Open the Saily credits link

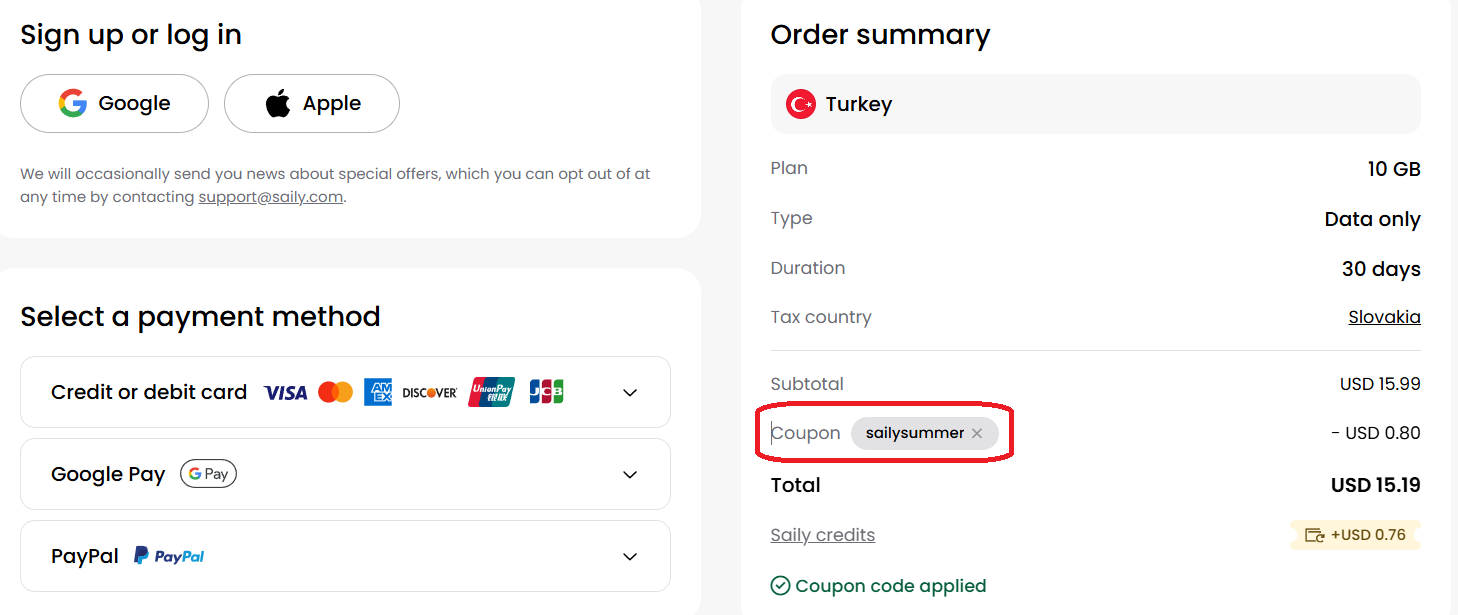(822, 535)
